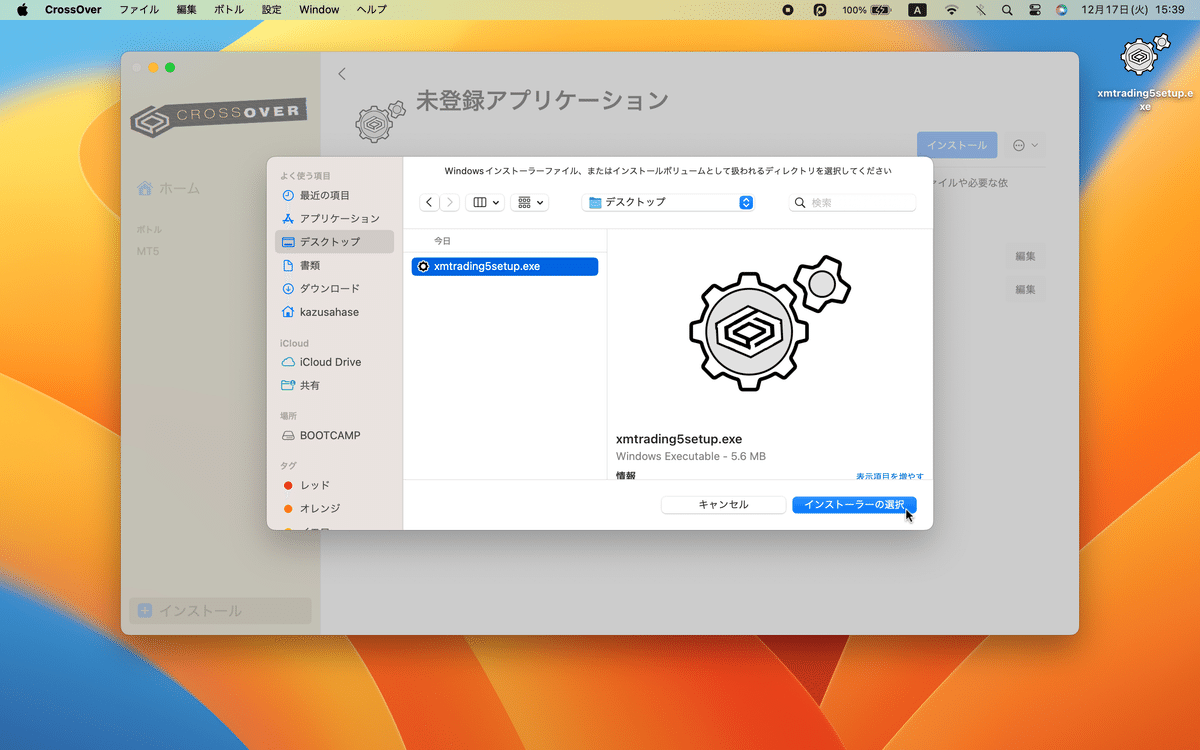Change column view mode dropdown

tap(485, 202)
